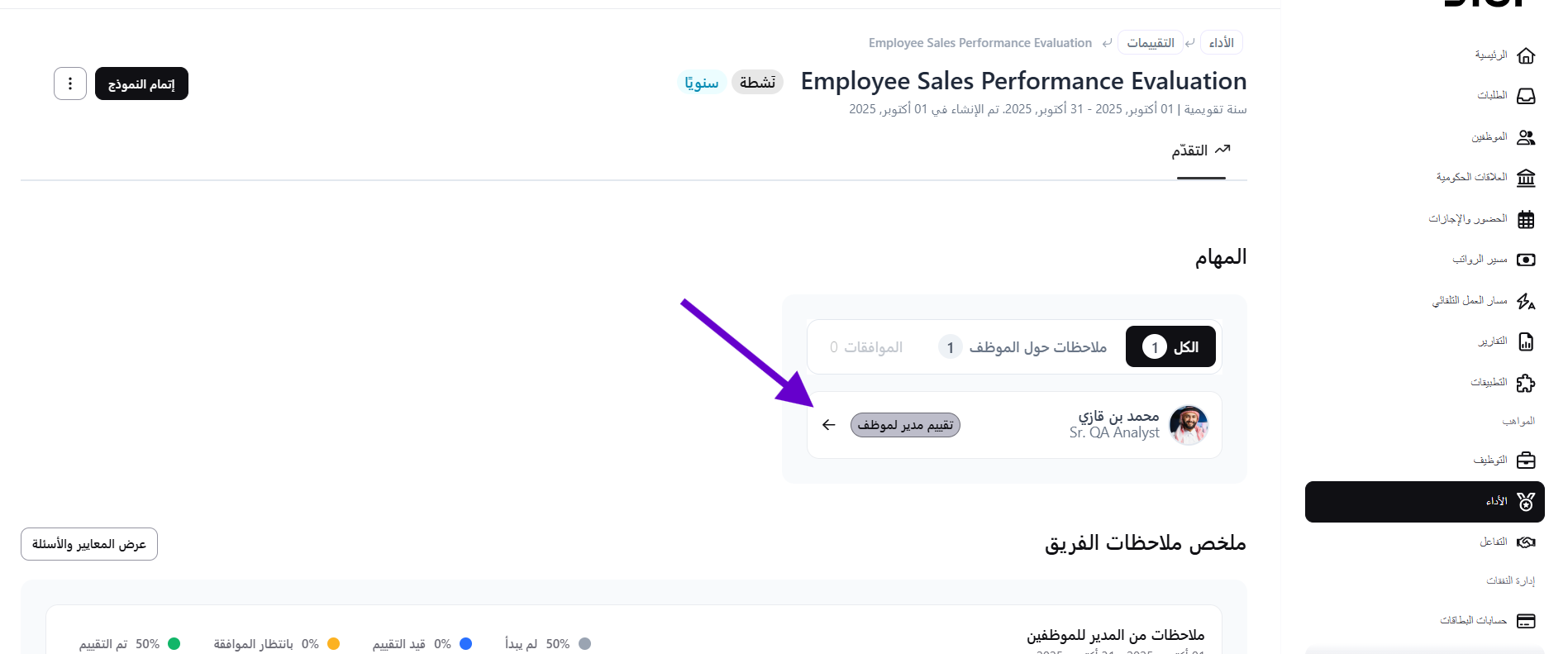The width and height of the screenshot is (1568, 654).
Task: Click payroll money icon in sidebar
Action: [1526, 260]
